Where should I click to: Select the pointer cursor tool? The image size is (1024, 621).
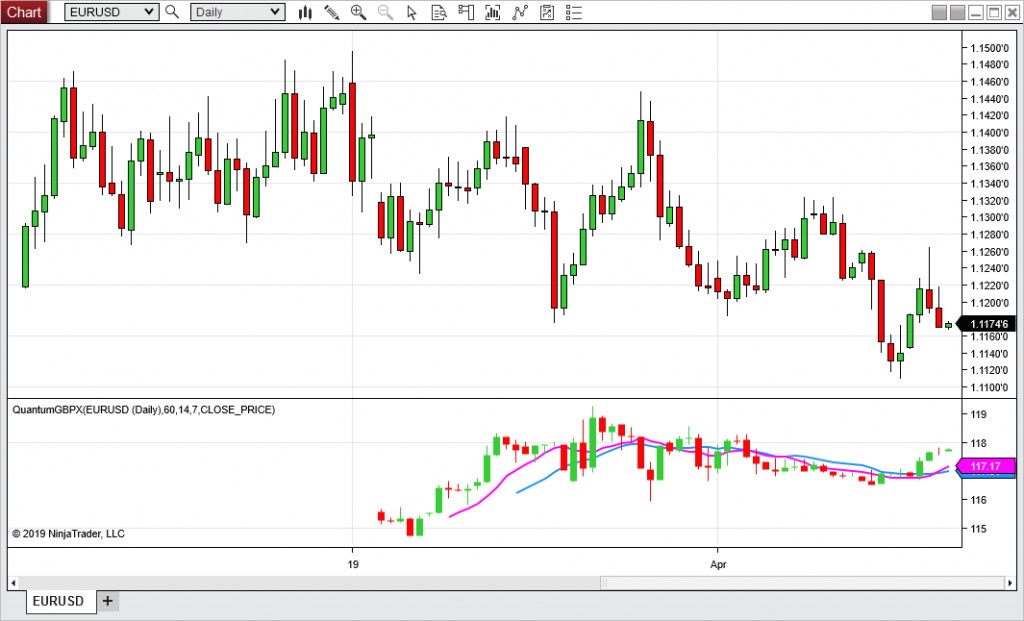[x=412, y=12]
